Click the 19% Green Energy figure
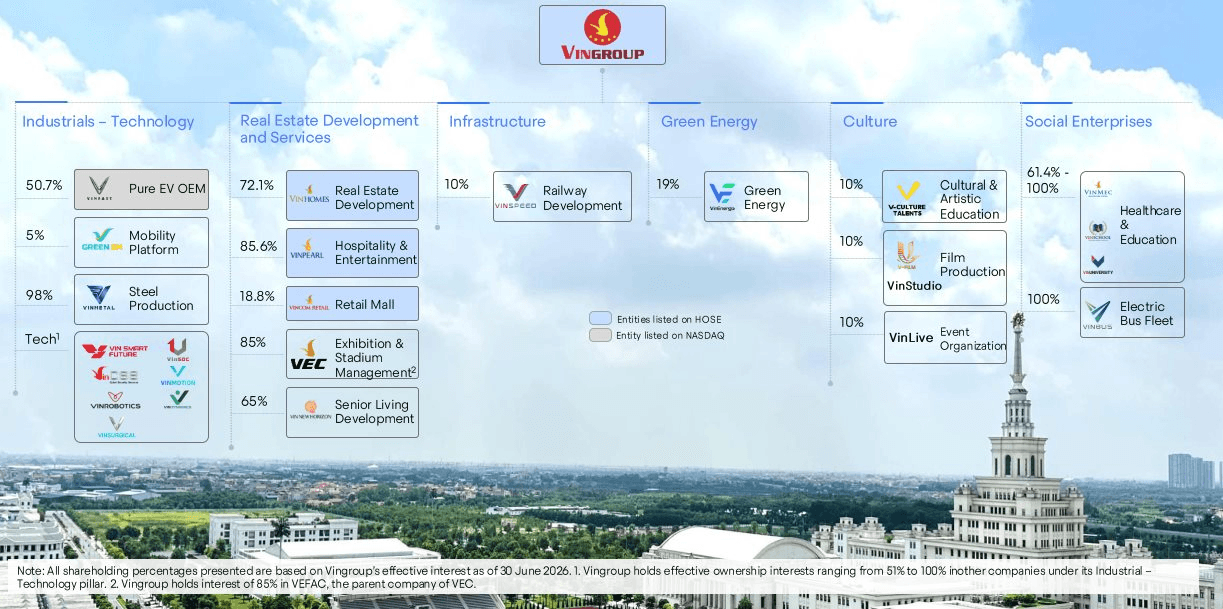Screen dimensions: 1223x609 668,184
